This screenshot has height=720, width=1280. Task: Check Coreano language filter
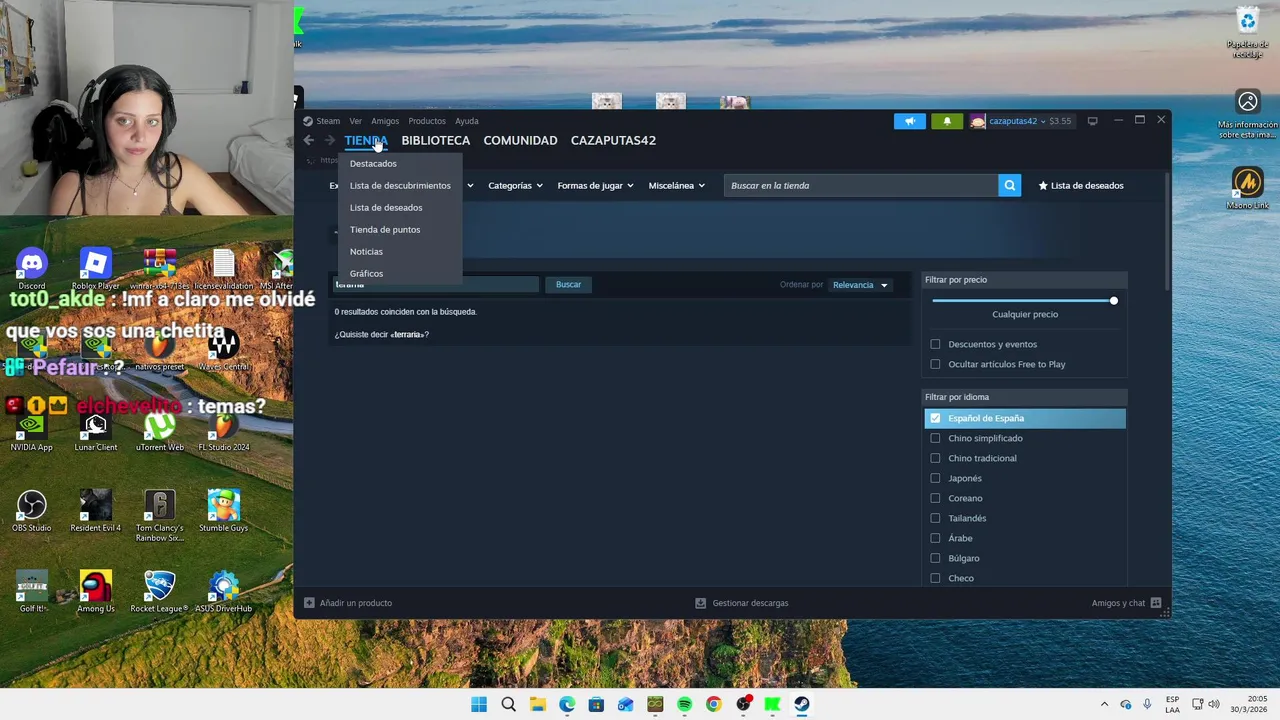[935, 498]
